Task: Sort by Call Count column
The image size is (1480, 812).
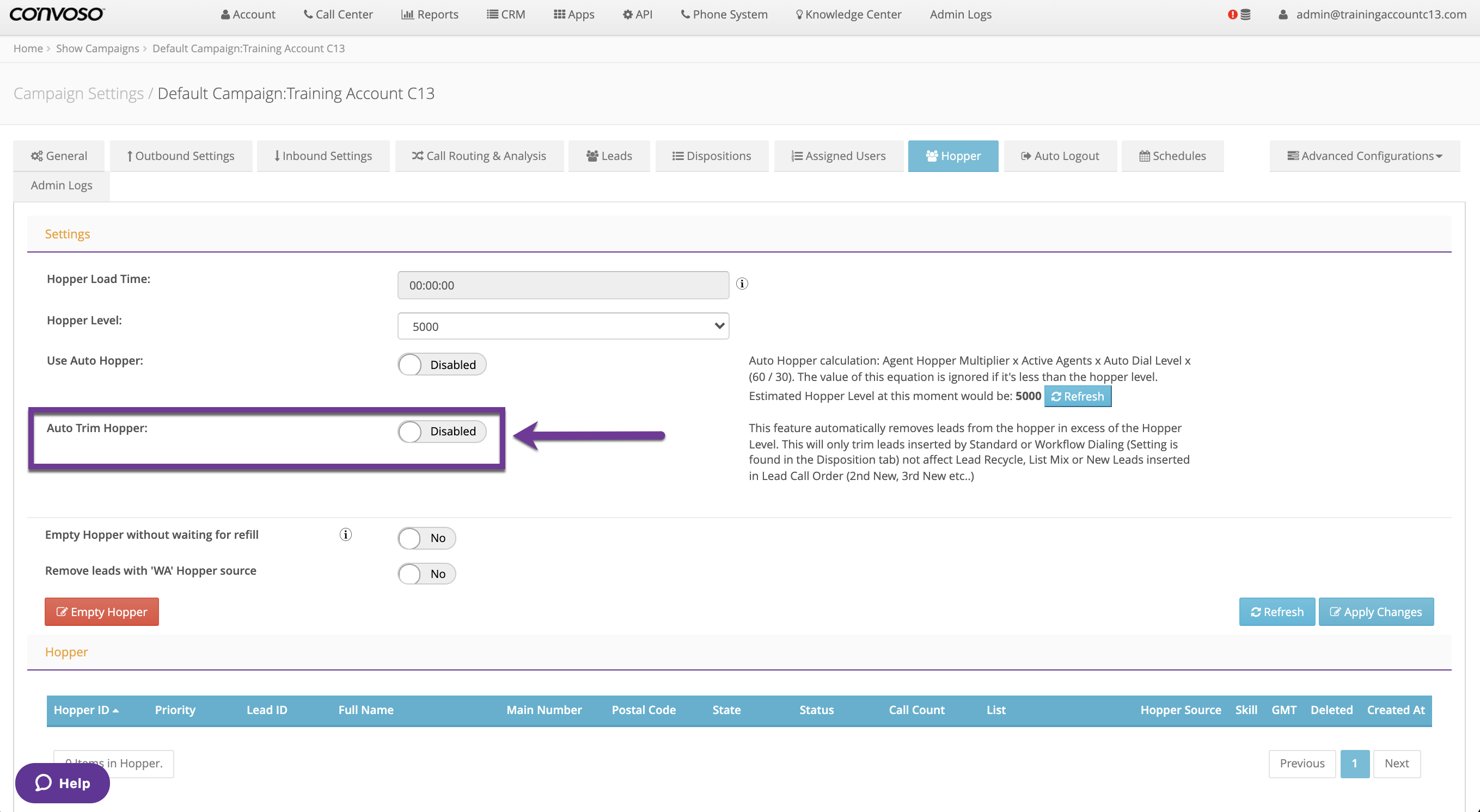Action: [916, 710]
